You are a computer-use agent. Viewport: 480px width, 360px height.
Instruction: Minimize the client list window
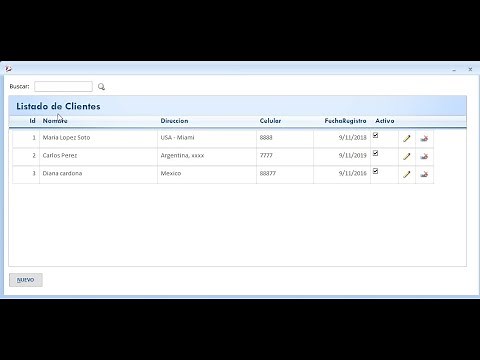pos(454,70)
